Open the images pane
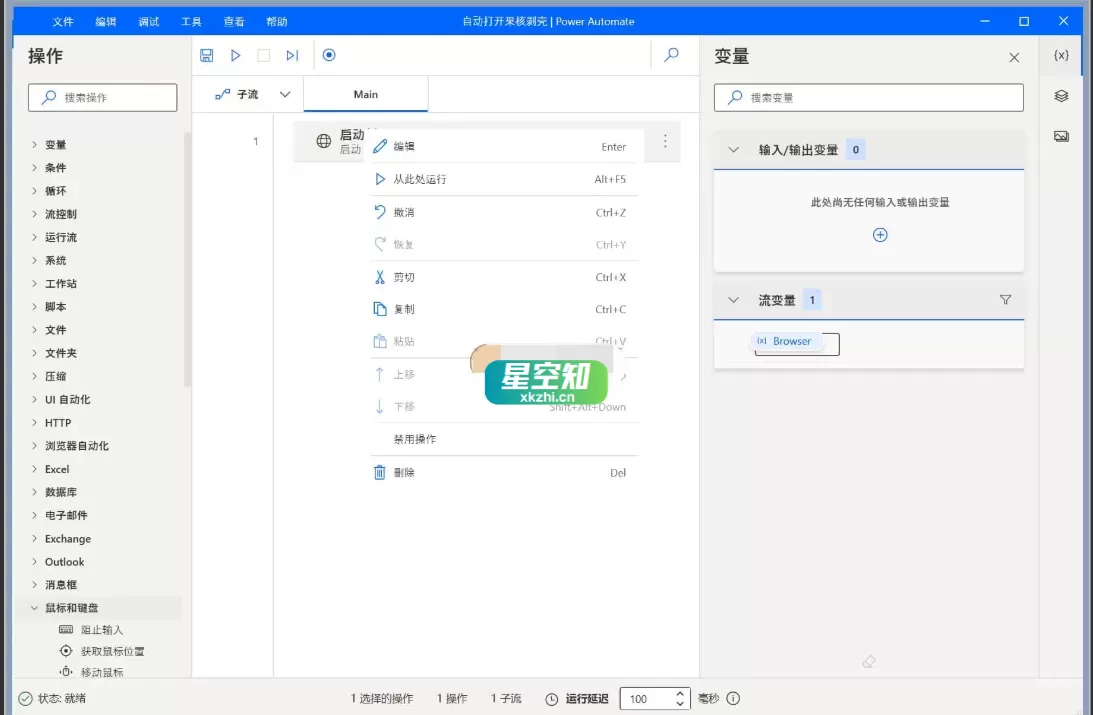The width and height of the screenshot is (1093, 715). (1060, 136)
